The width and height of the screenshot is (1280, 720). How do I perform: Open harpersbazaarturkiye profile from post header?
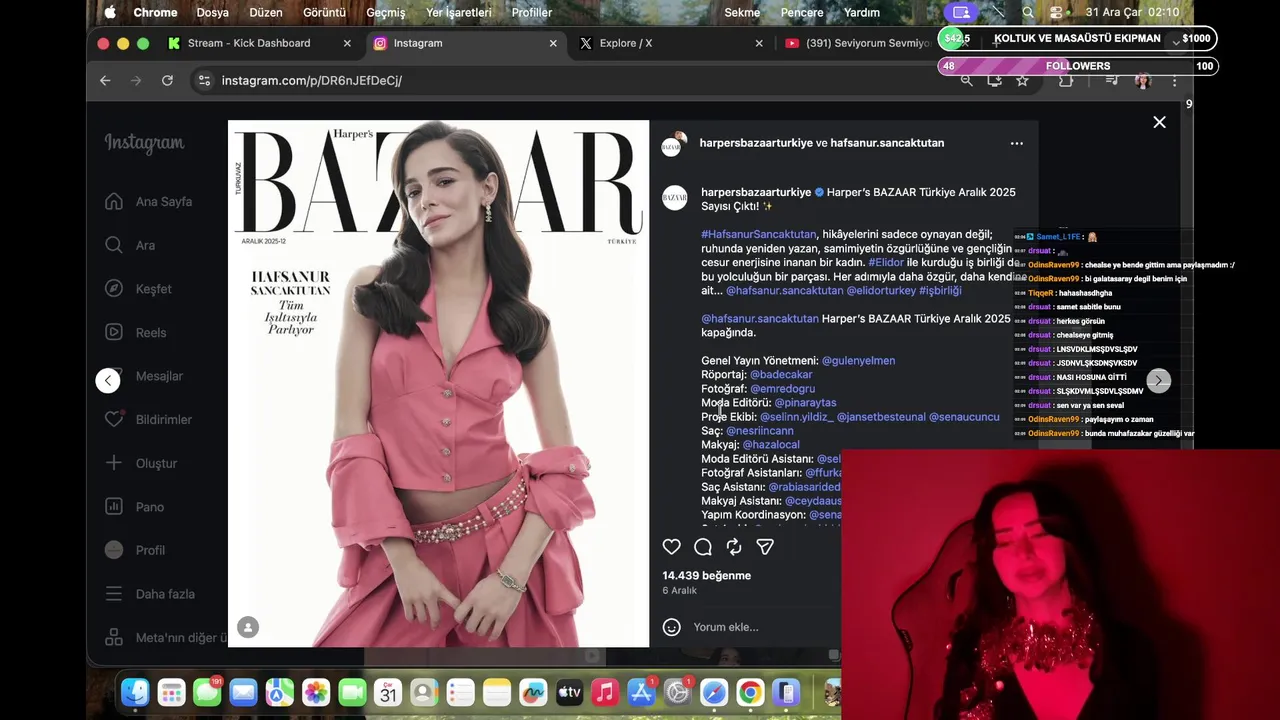(x=756, y=143)
